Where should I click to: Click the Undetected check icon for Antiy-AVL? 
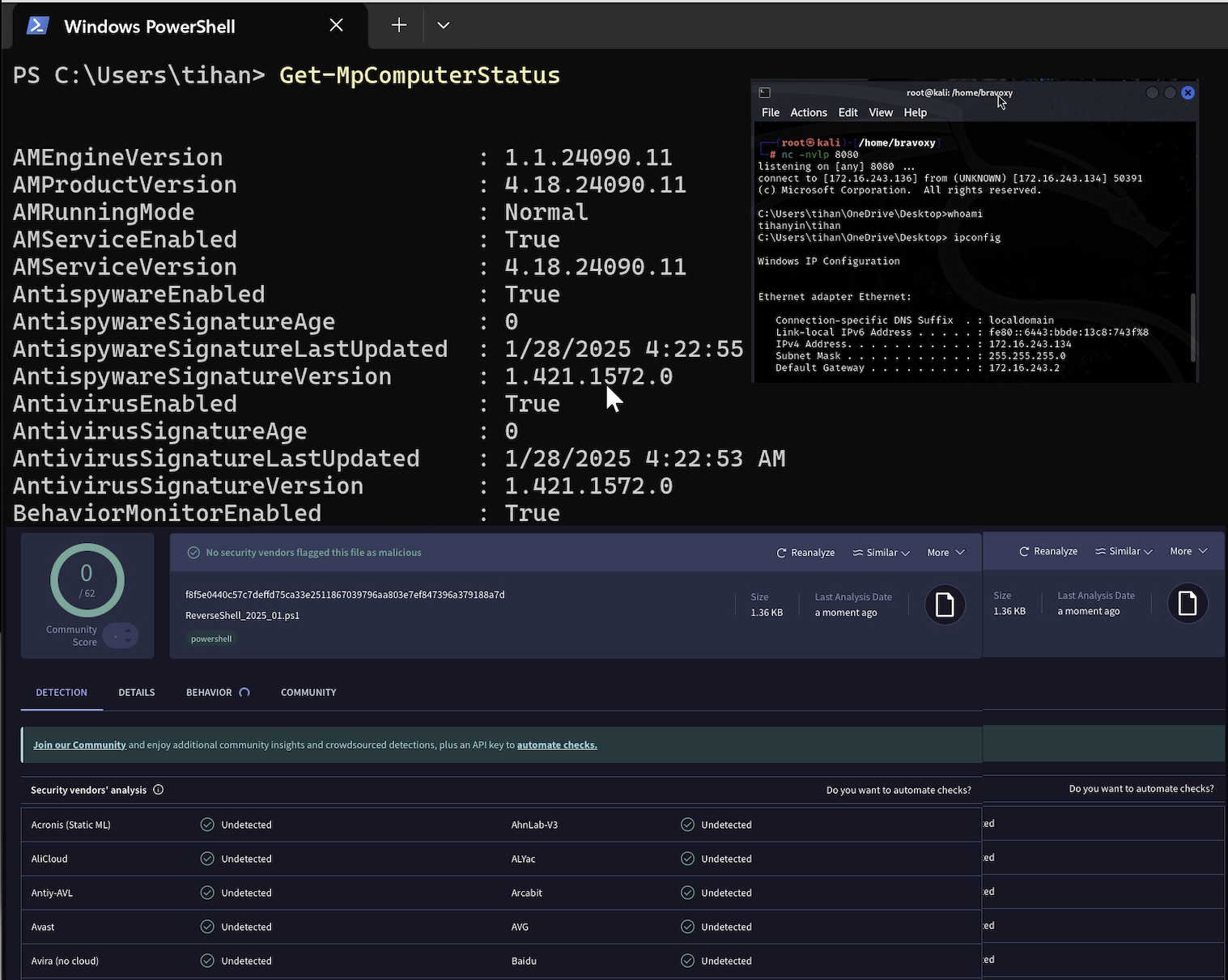207,893
